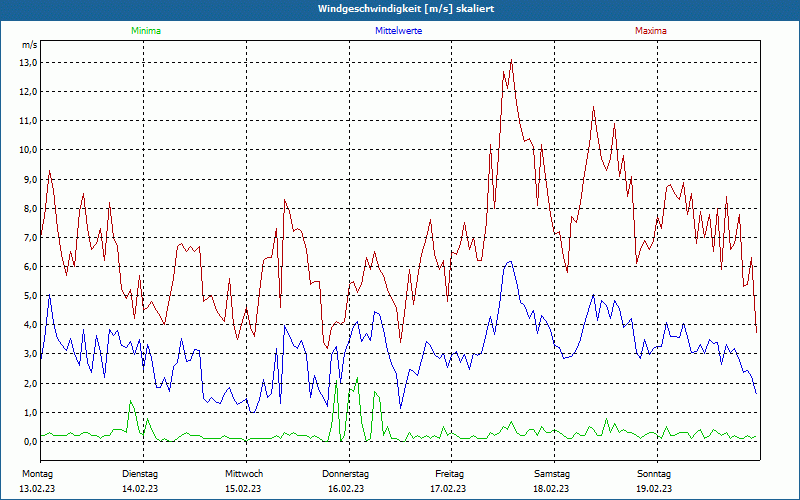Click the 13,0 y-axis value
This screenshot has width=800, height=500.
(29, 63)
